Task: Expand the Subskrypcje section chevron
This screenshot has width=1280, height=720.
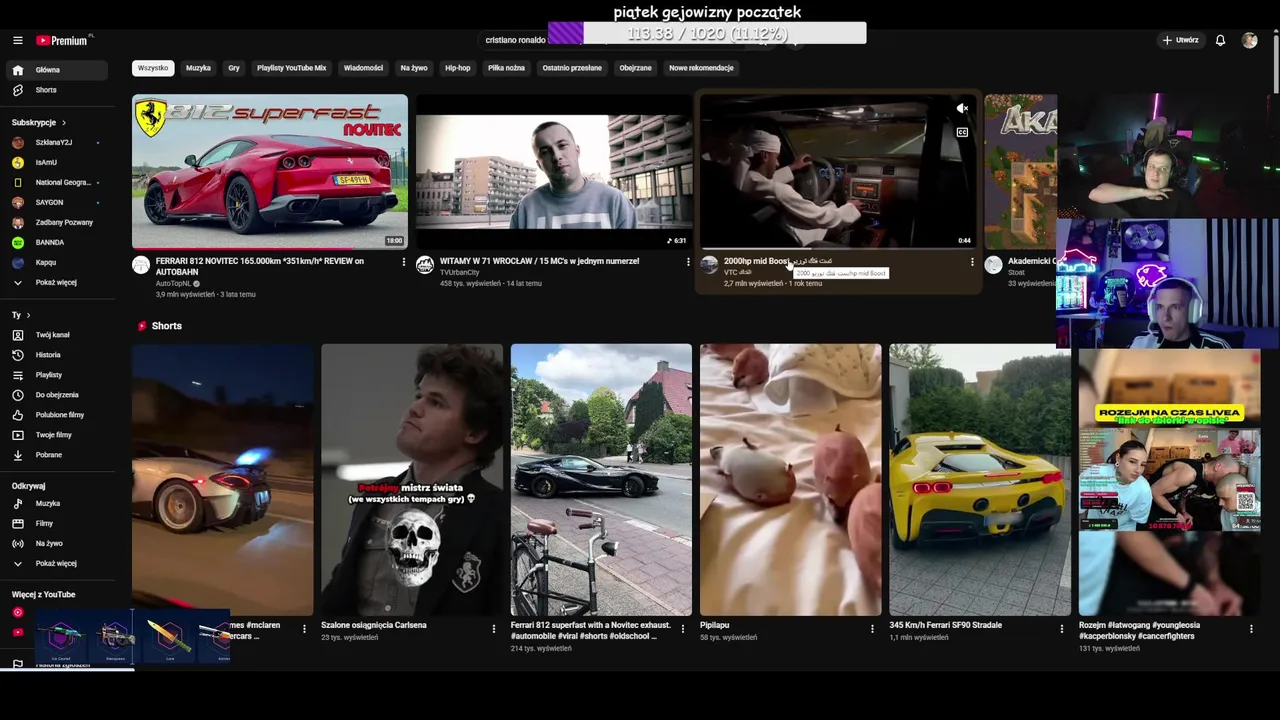Action: (64, 122)
